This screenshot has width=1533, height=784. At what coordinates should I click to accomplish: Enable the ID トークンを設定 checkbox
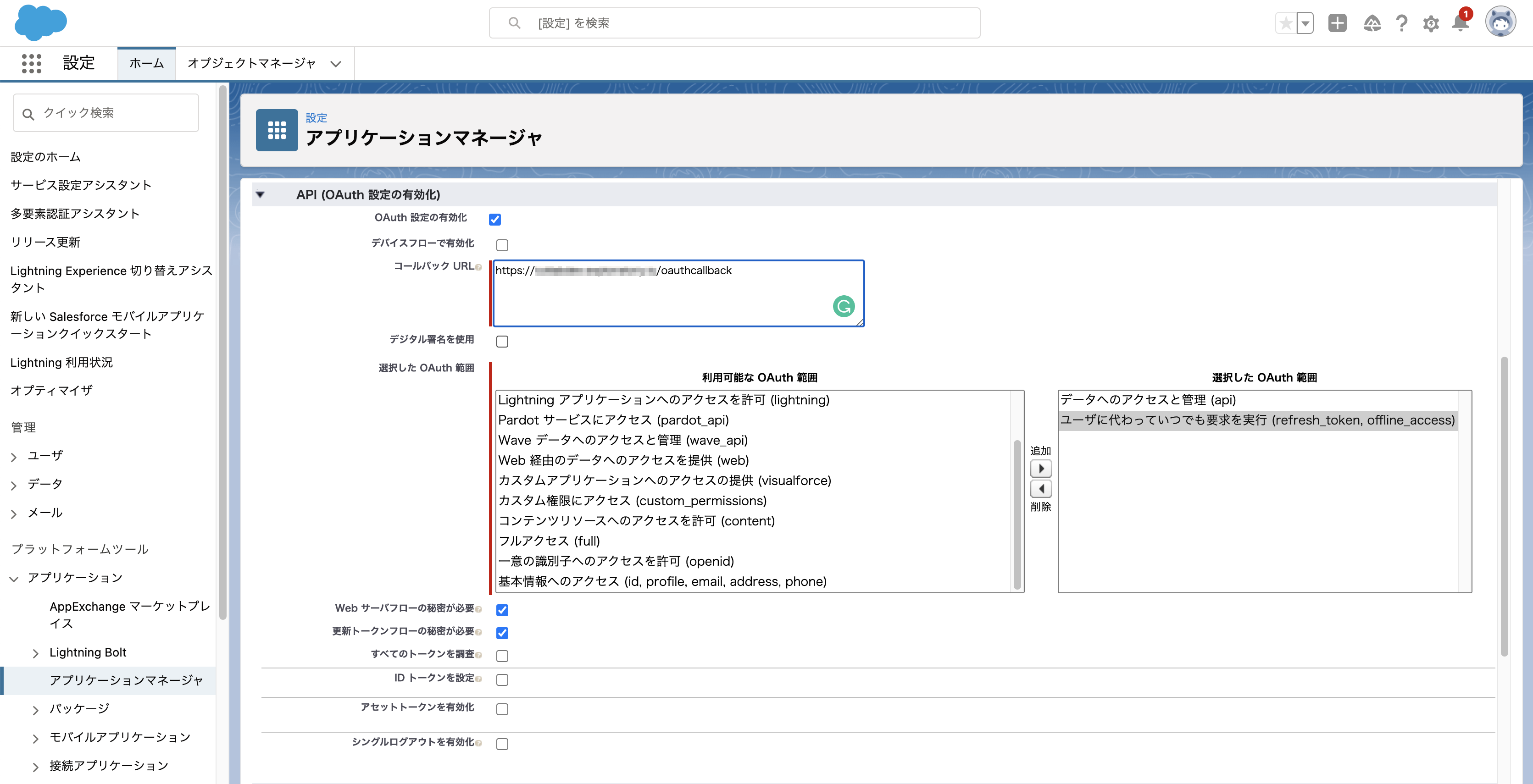tap(502, 680)
